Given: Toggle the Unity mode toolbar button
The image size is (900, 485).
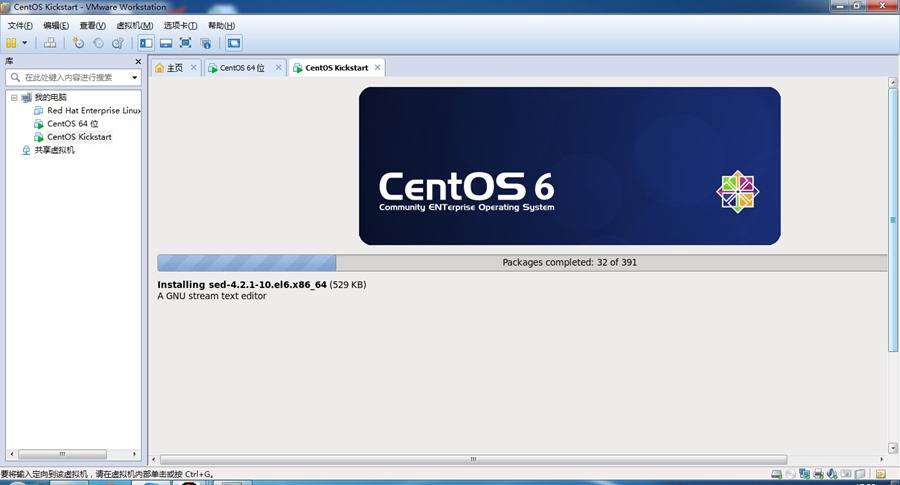Looking at the screenshot, I should pos(206,43).
